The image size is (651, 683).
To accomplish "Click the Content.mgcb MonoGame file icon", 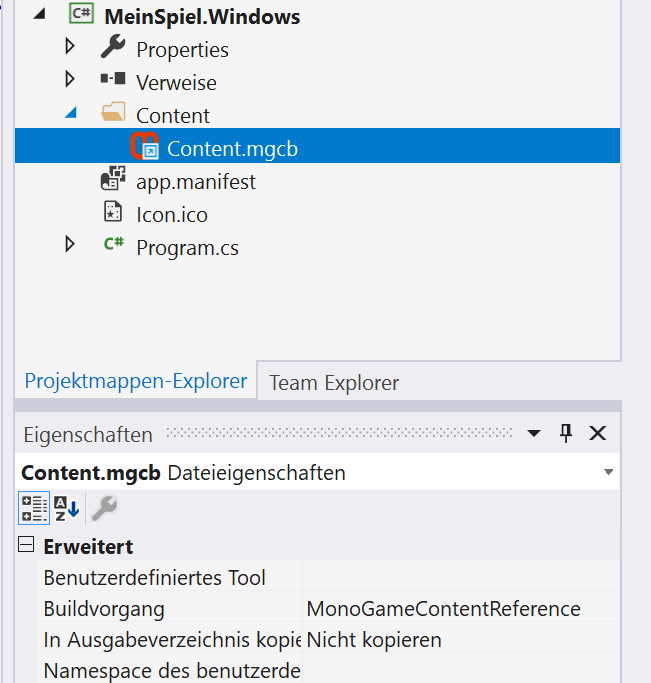I will 146,147.
